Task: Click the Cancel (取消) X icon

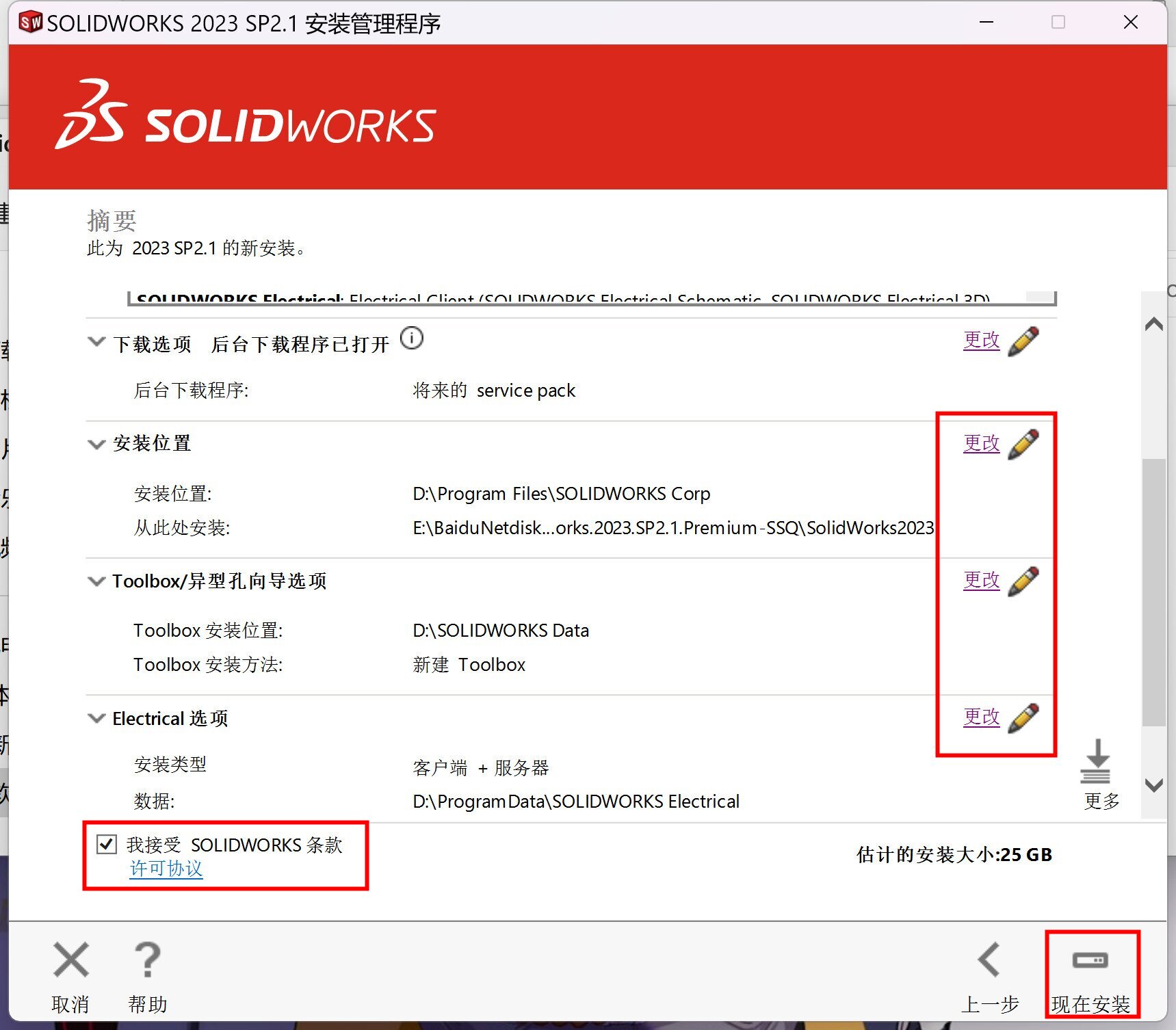Action: 71,960
